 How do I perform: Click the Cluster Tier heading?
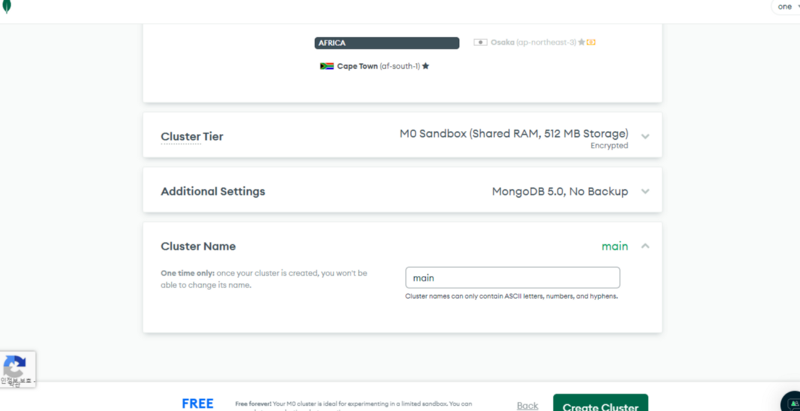coord(192,137)
